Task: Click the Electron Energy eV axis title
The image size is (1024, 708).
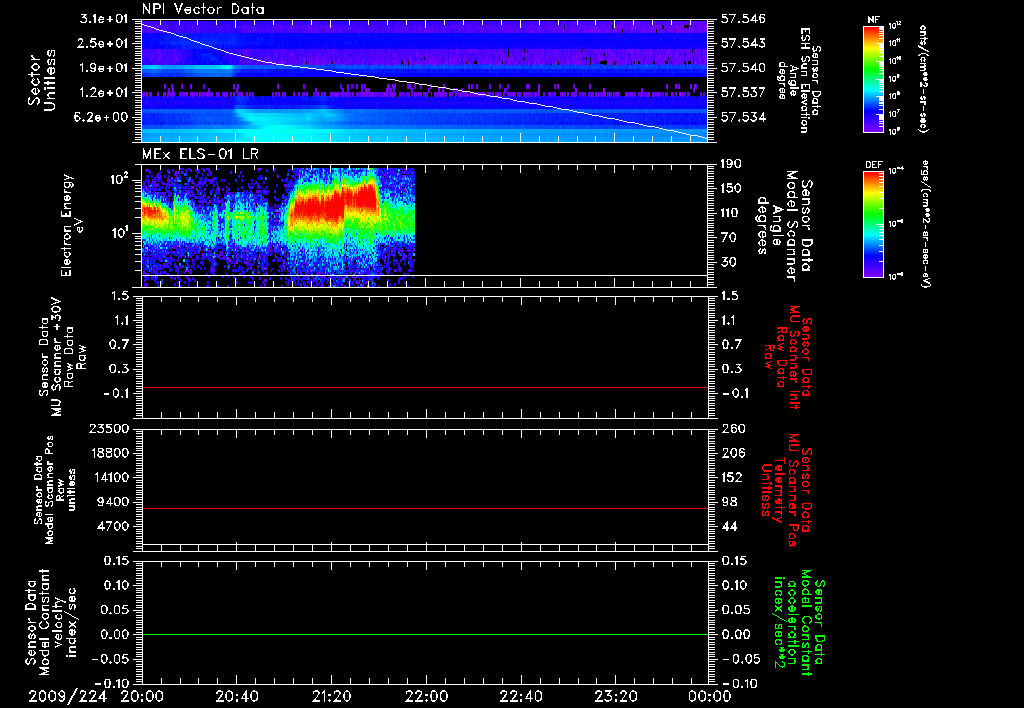Action: [72, 225]
